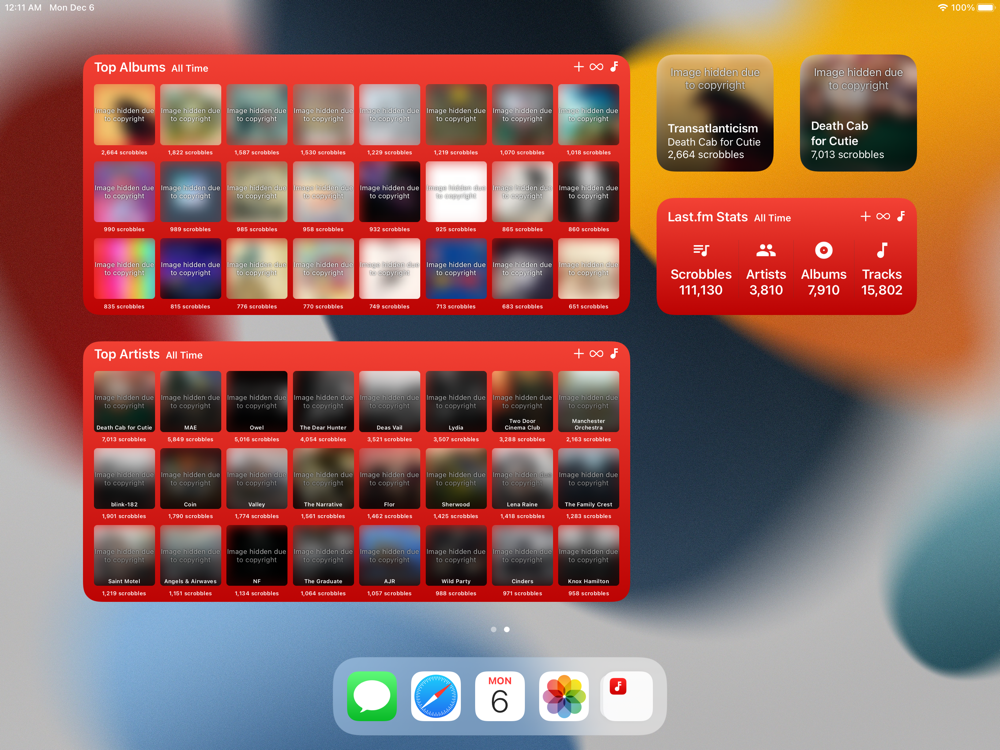Tap the '111,130' scrobbles value

701,290
